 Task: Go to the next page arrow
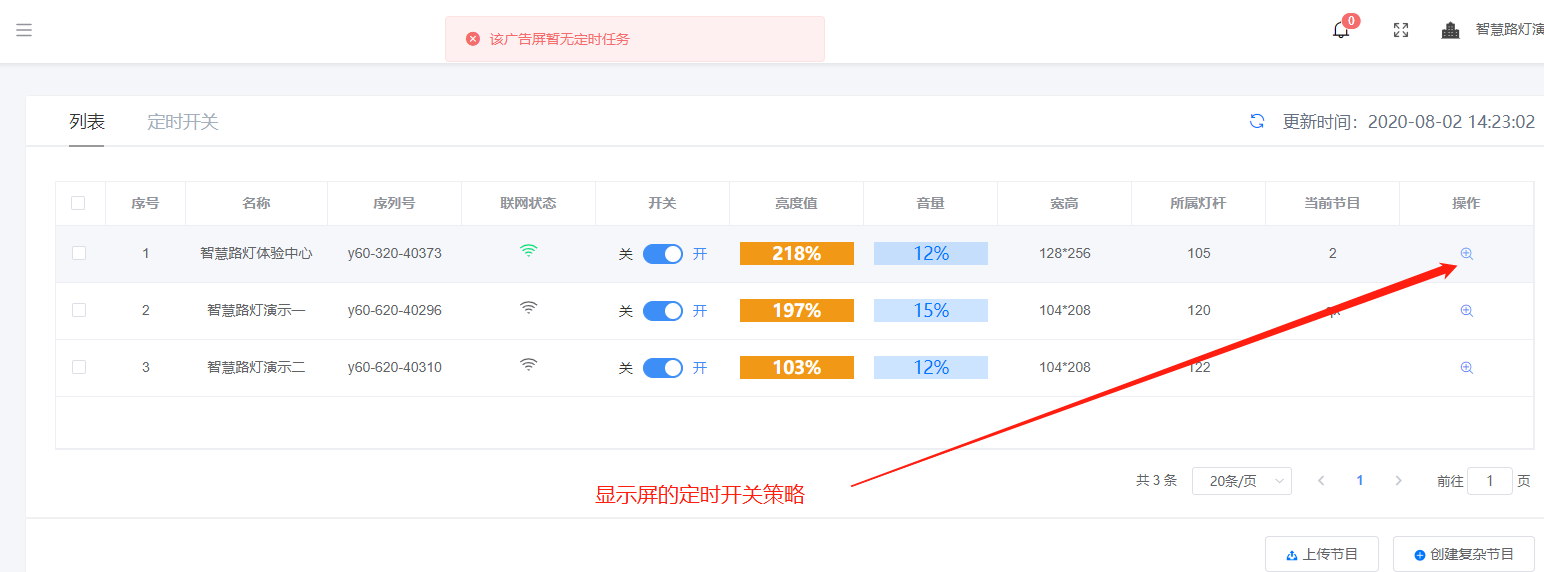coord(1398,481)
